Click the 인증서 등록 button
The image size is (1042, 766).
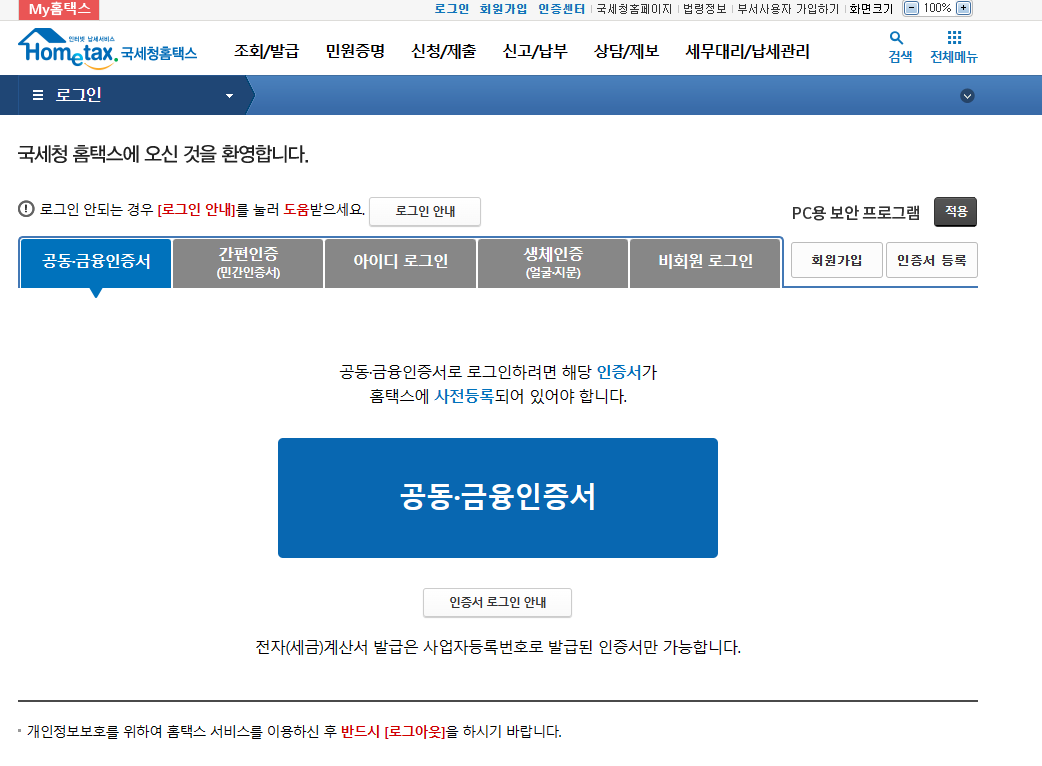[x=932, y=260]
